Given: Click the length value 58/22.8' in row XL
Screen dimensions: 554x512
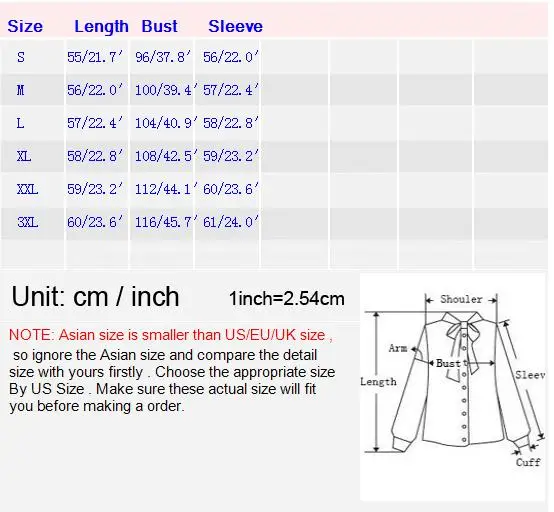Looking at the screenshot, I should tap(95, 156).
